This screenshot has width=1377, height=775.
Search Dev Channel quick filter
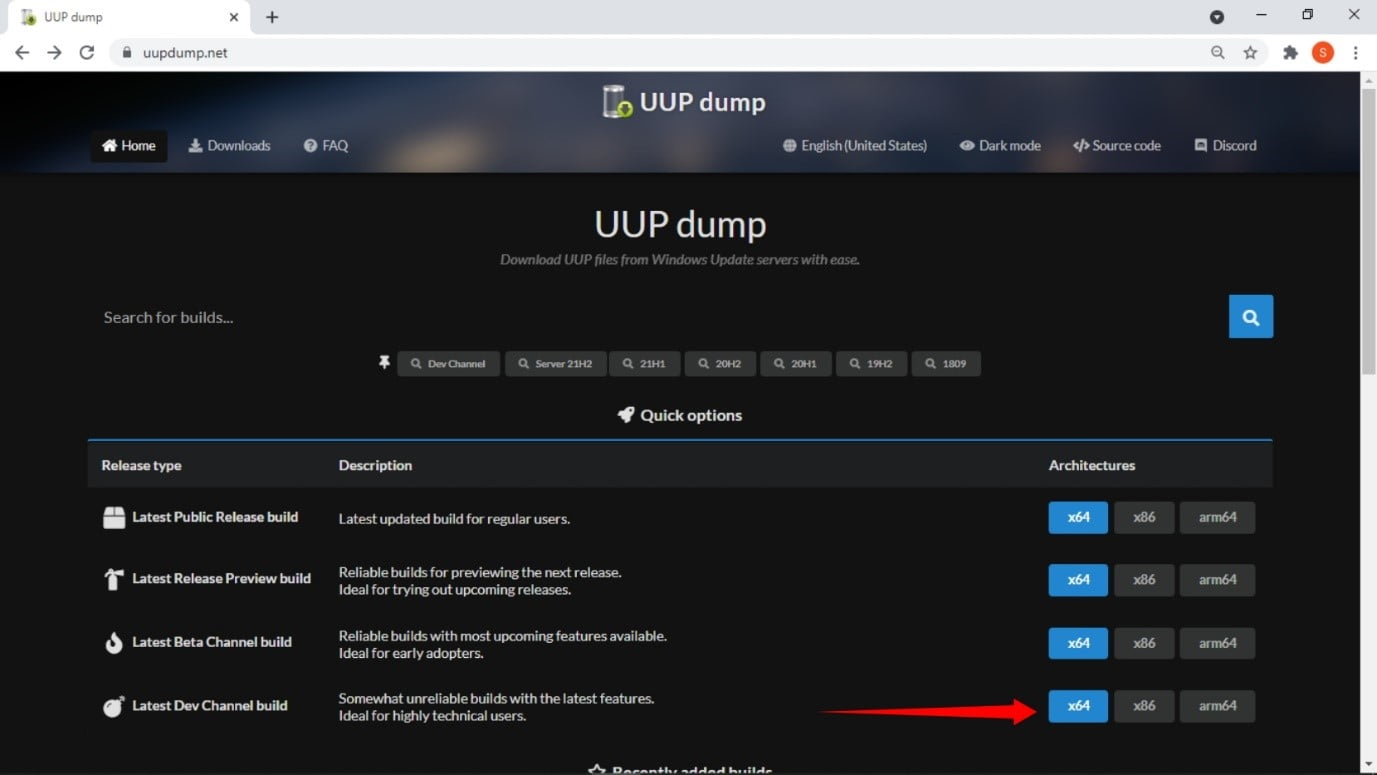point(448,364)
